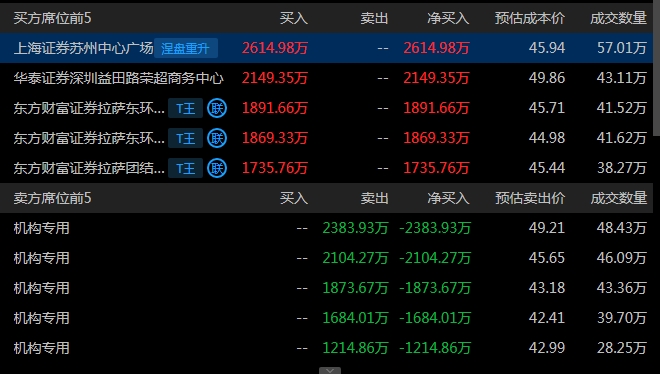Click the estimated sell price 43.18
This screenshot has width=660, height=374.
547,288
